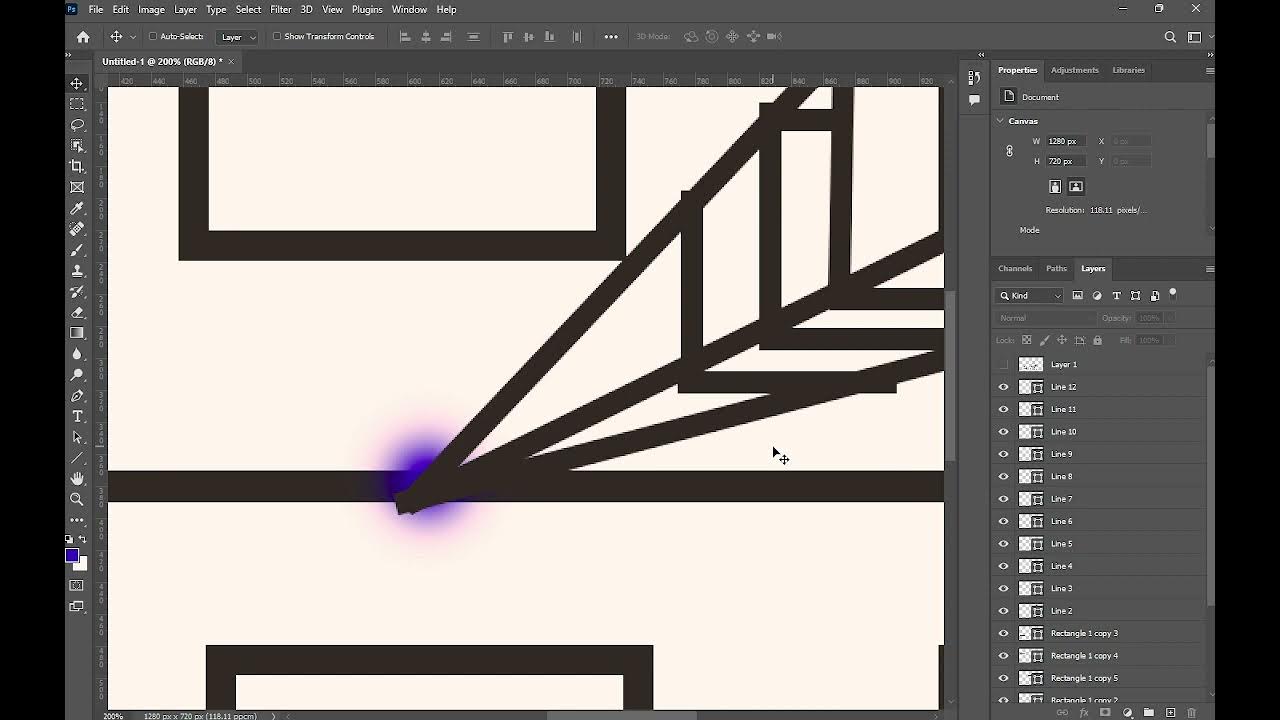Open the Kind filter dropdown in Layers
This screenshot has height=720, width=1280.
point(1030,296)
